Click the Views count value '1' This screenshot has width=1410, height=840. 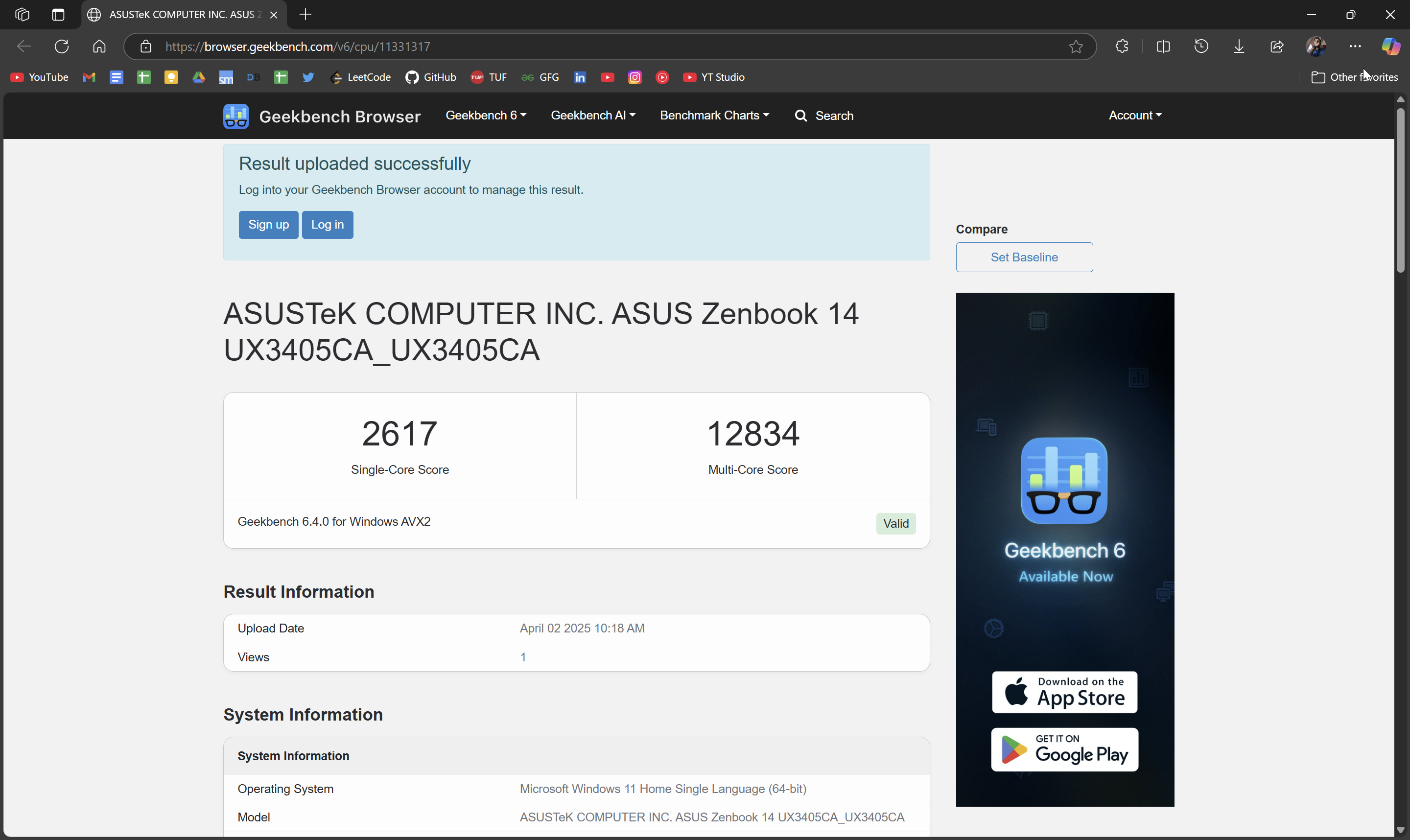[x=523, y=657]
